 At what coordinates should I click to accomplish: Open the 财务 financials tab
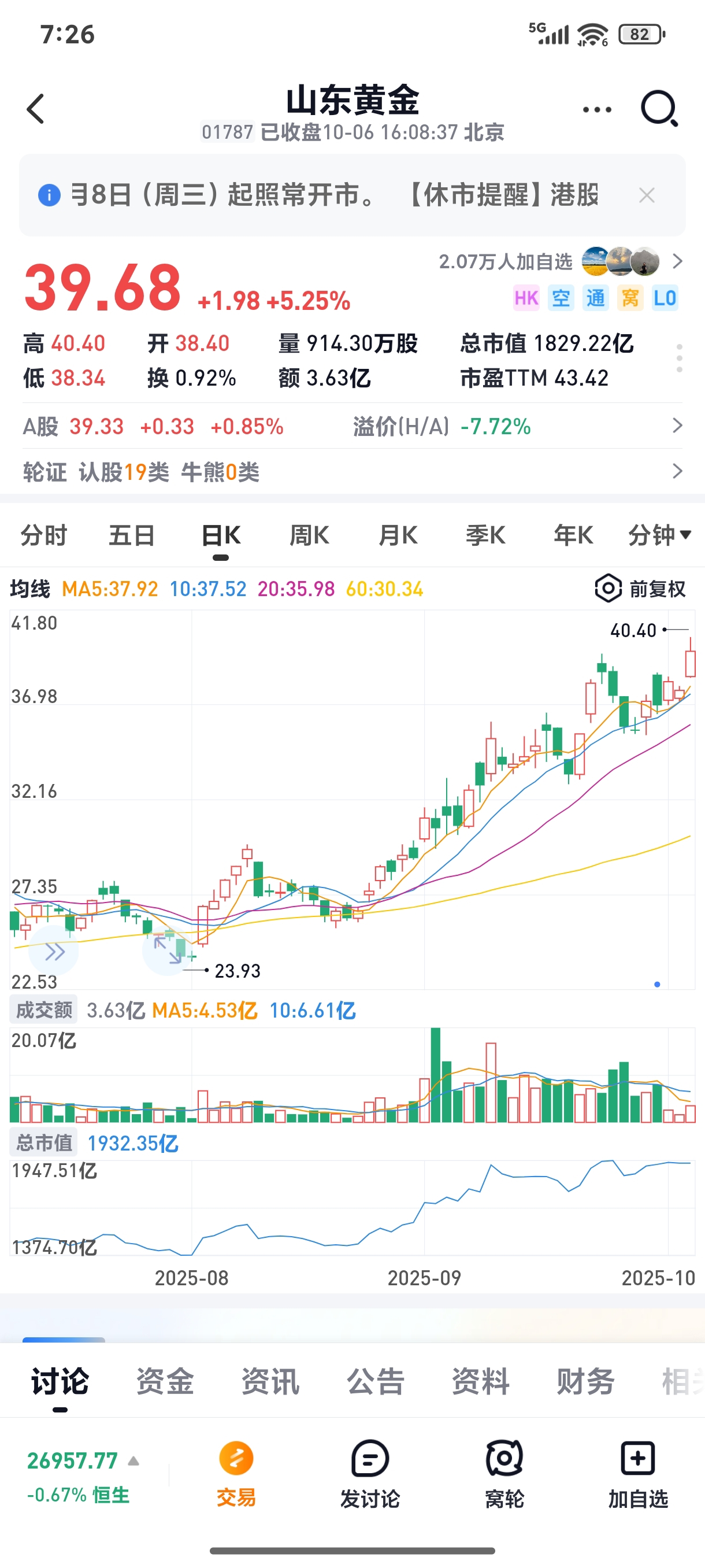585,1381
